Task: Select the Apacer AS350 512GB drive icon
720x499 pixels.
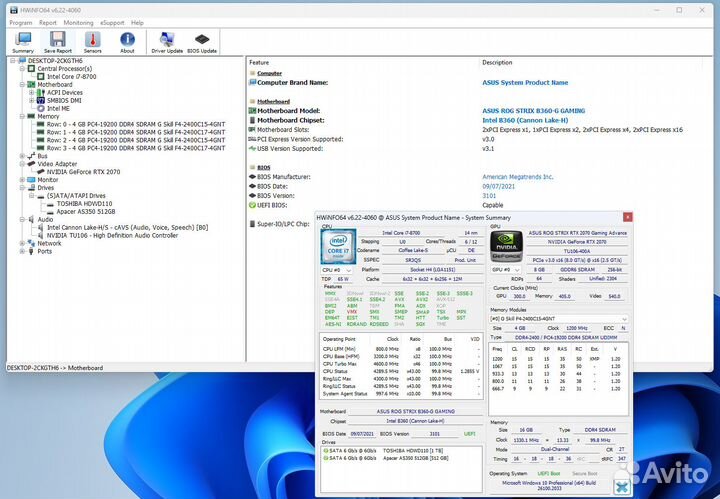Action: 50,212
